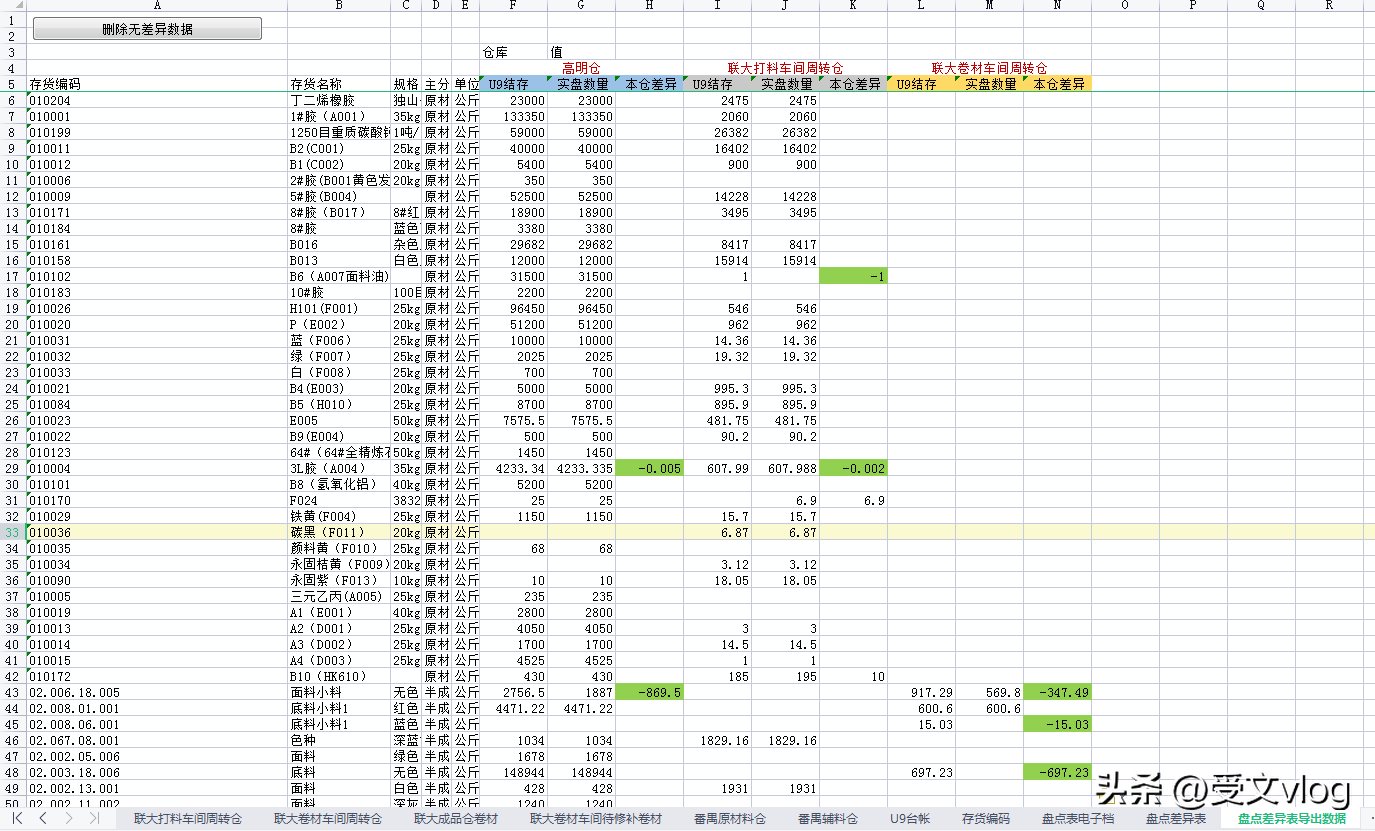
Task: Click the 存货名称 header cell
Action: tap(339, 84)
